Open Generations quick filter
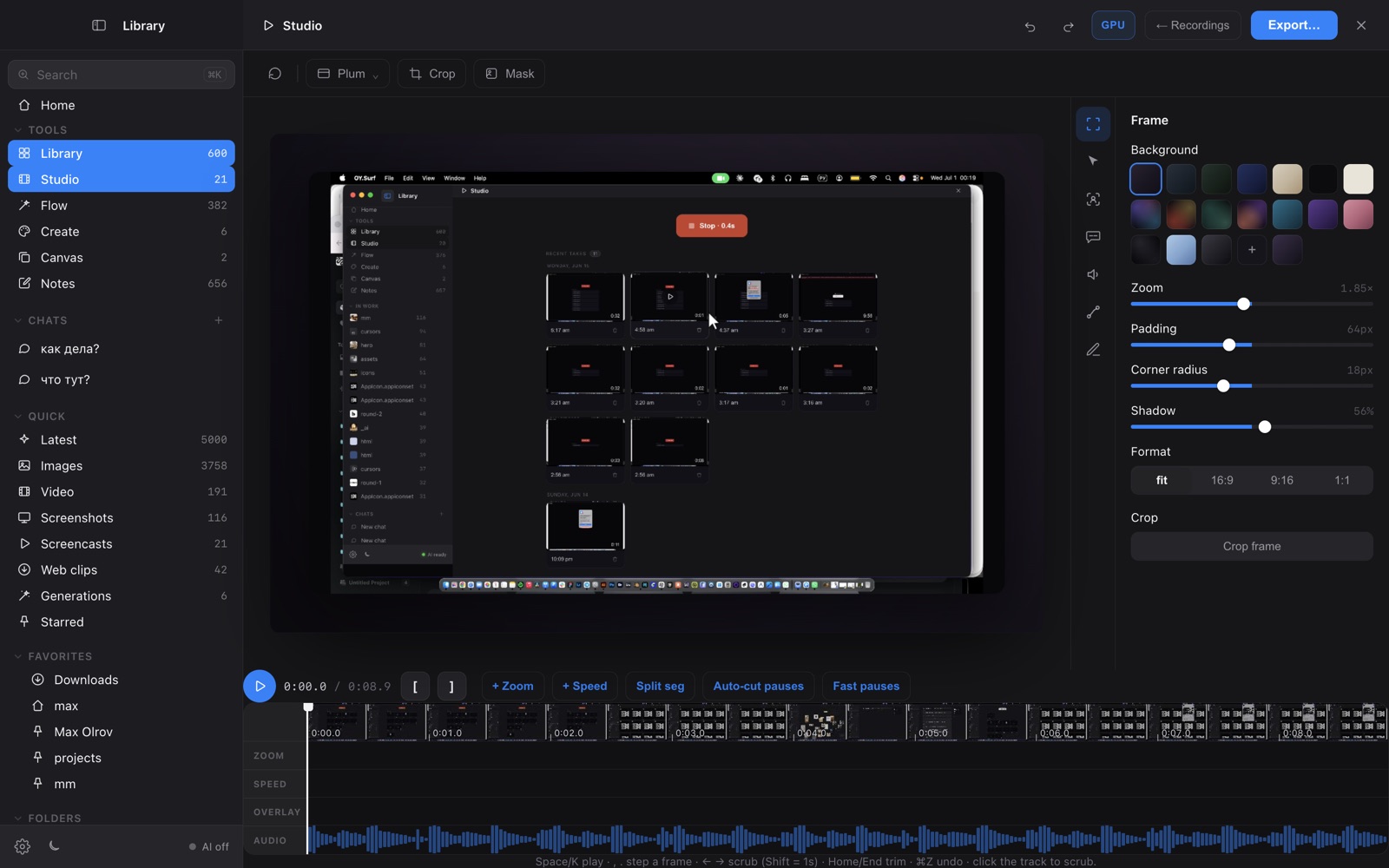This screenshot has height=868, width=1389. 122,596
